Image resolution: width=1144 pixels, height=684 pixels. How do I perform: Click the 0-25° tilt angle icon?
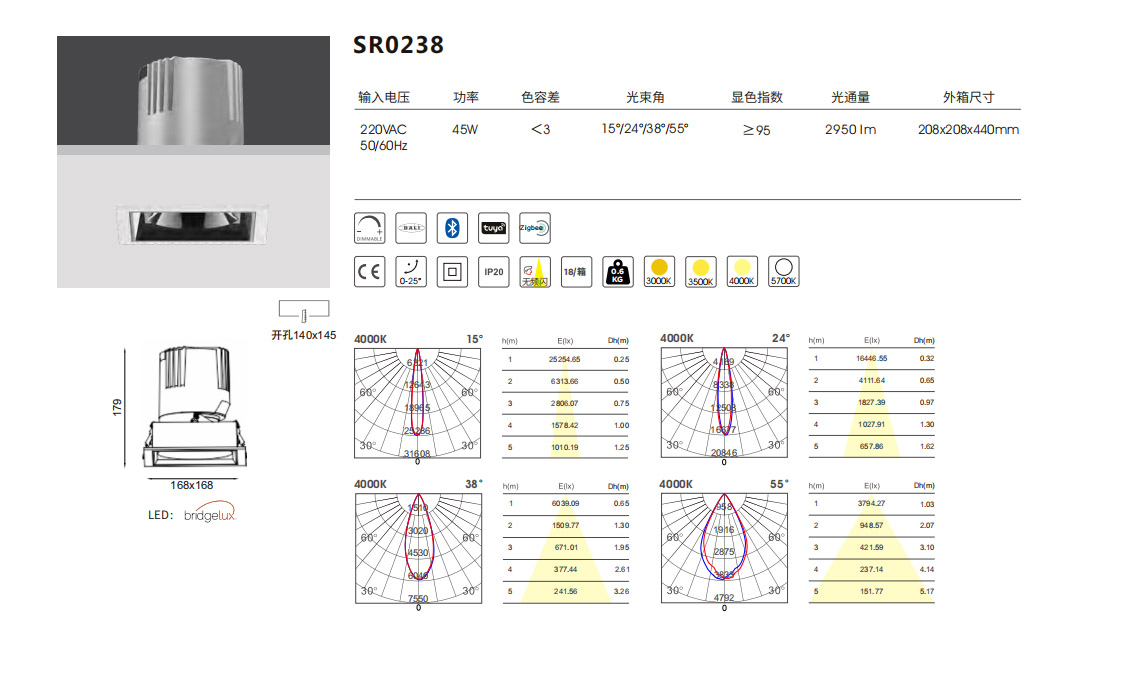pos(411,271)
